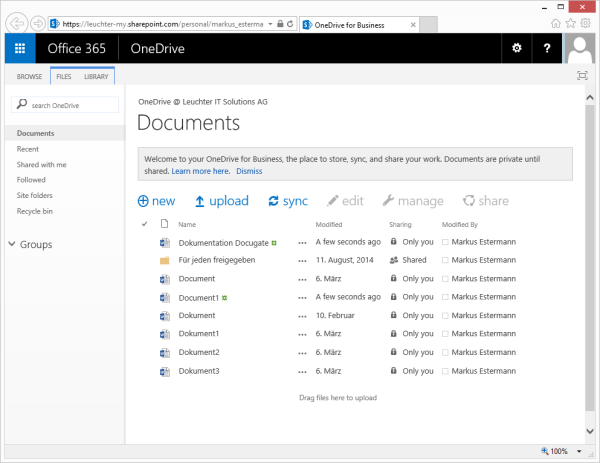This screenshot has width=600, height=463.
Task: Go forward with the browser forward arrow
Action: pos(38,24)
